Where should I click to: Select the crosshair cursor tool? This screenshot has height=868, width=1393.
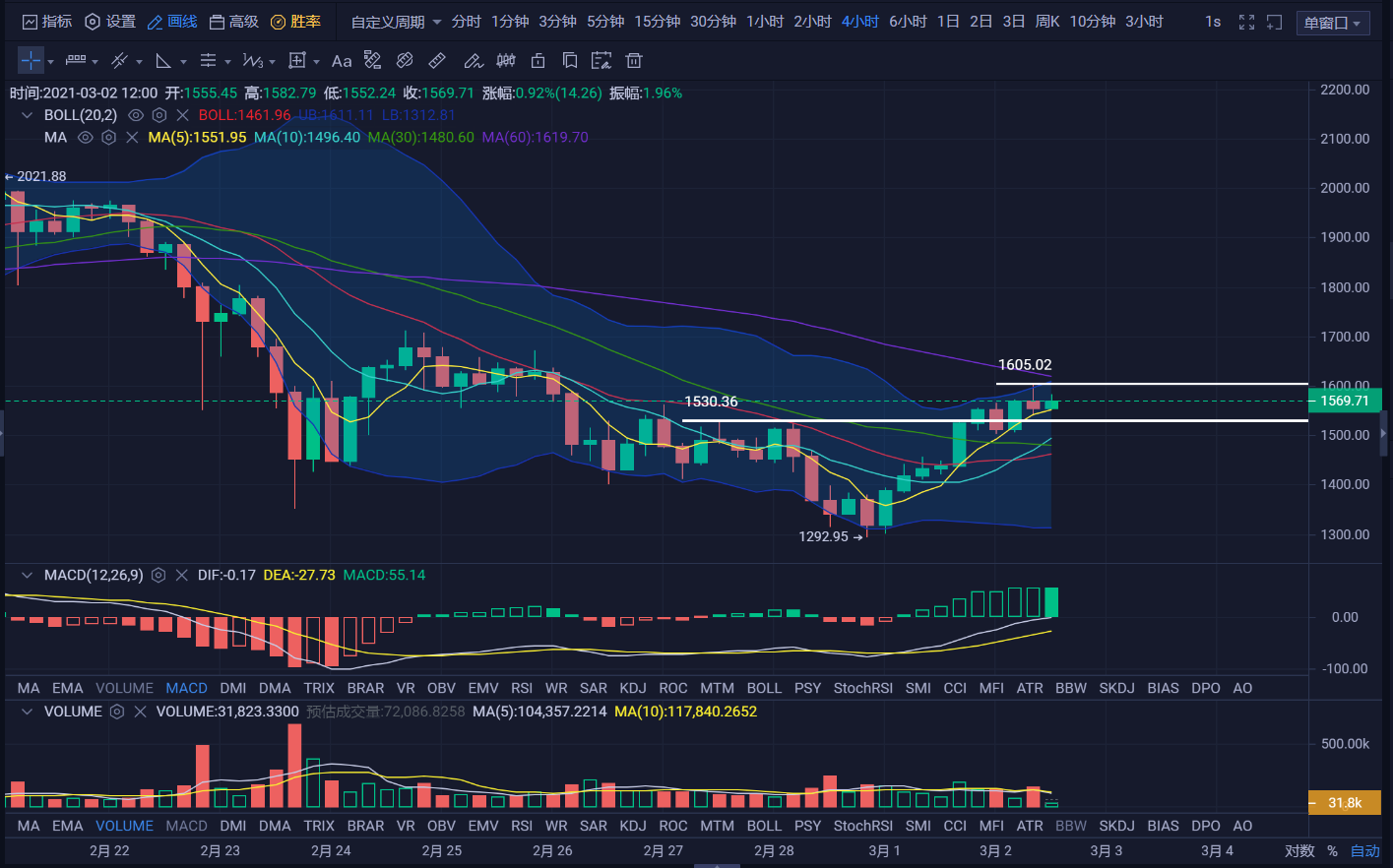coord(31,61)
